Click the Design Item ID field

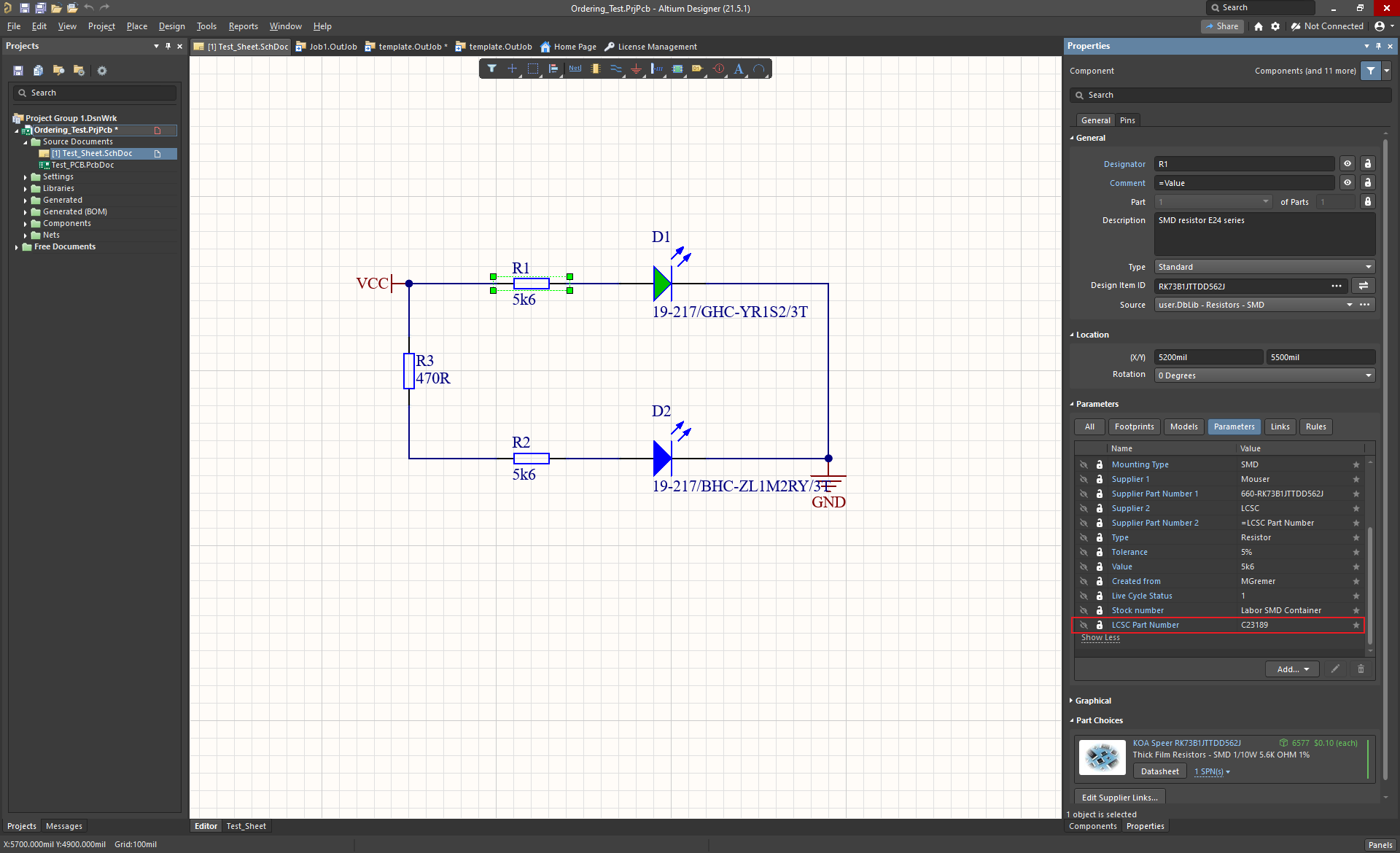point(1240,286)
